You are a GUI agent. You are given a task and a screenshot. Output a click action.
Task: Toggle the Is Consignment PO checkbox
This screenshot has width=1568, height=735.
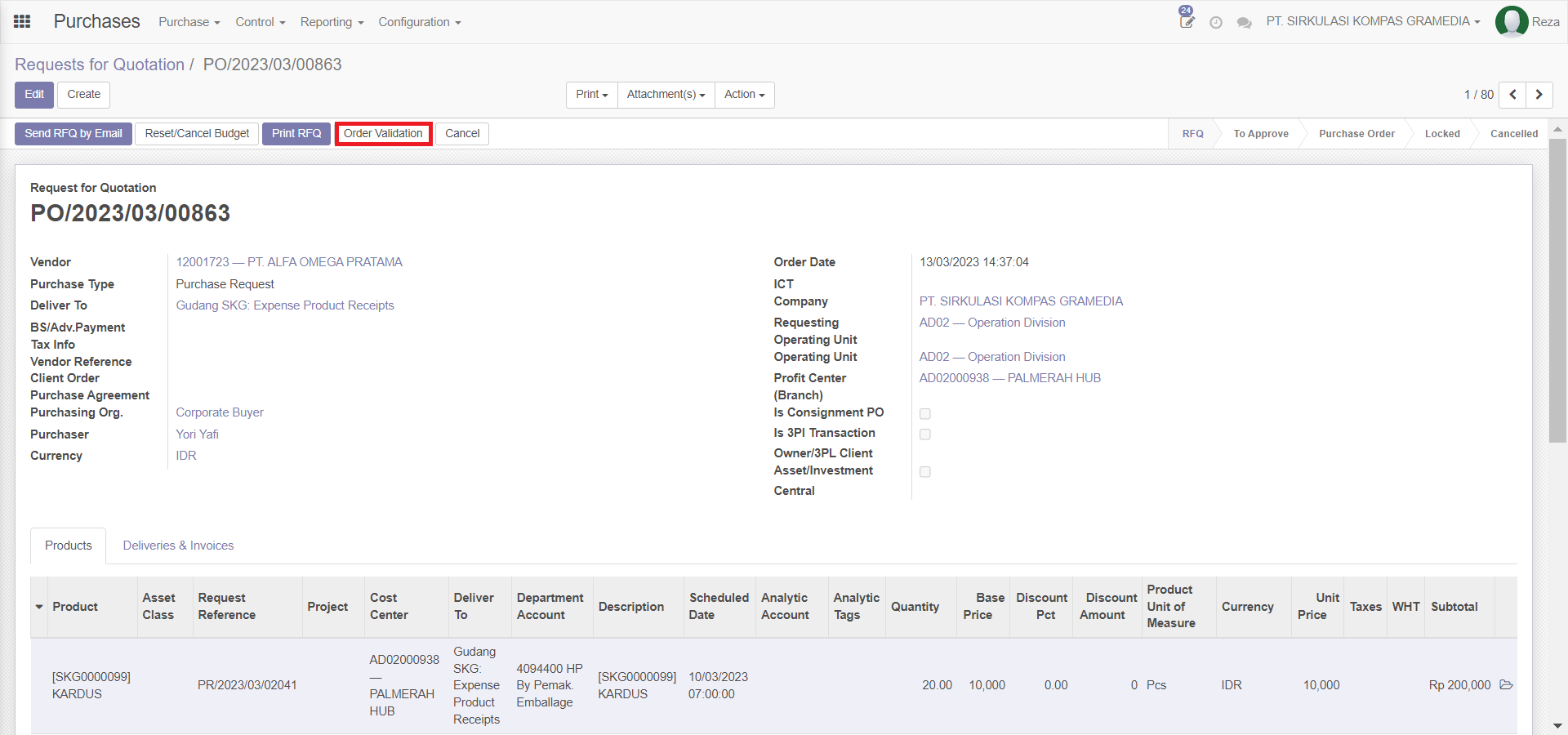point(925,414)
